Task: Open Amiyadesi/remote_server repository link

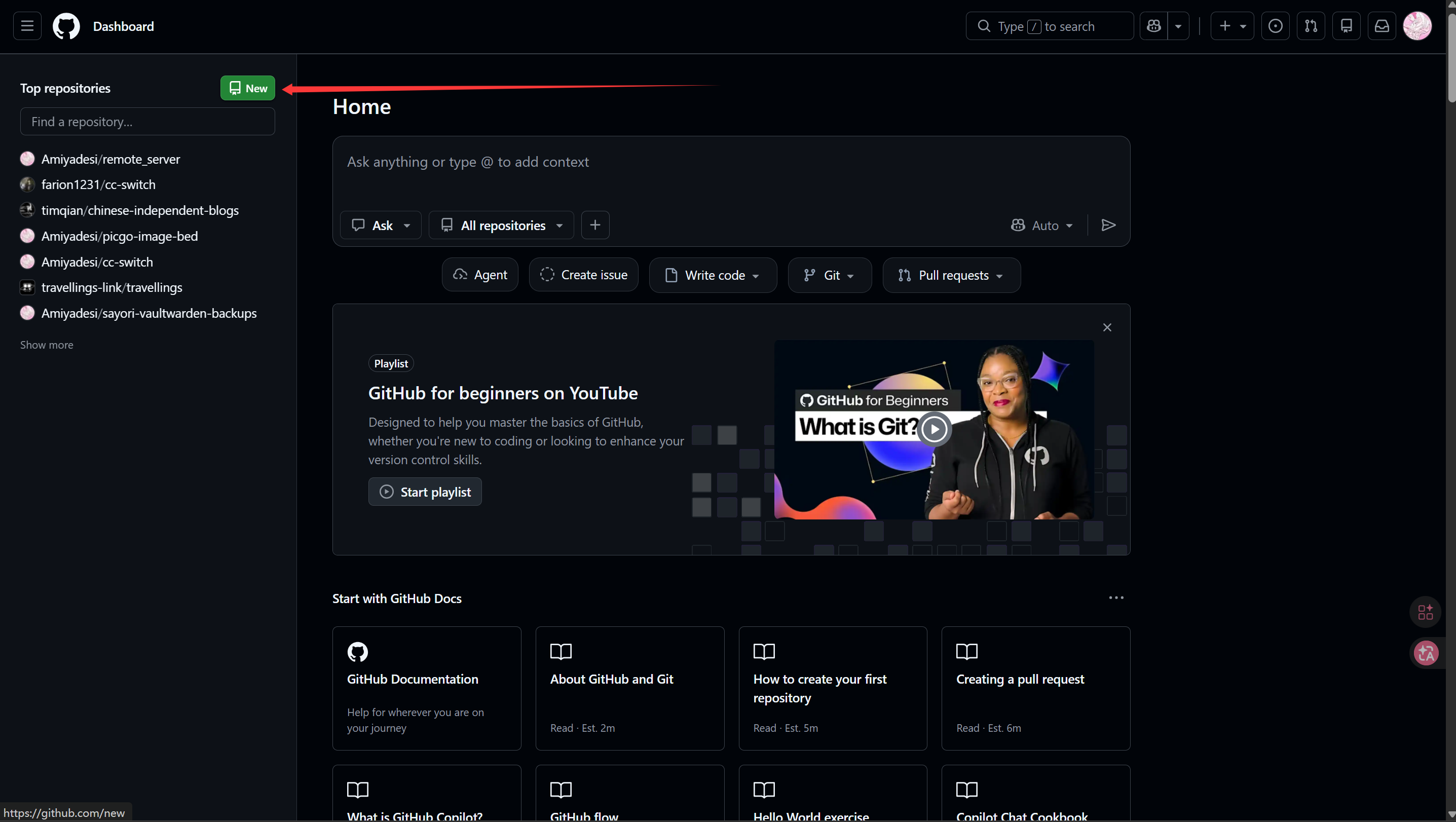Action: point(111,159)
